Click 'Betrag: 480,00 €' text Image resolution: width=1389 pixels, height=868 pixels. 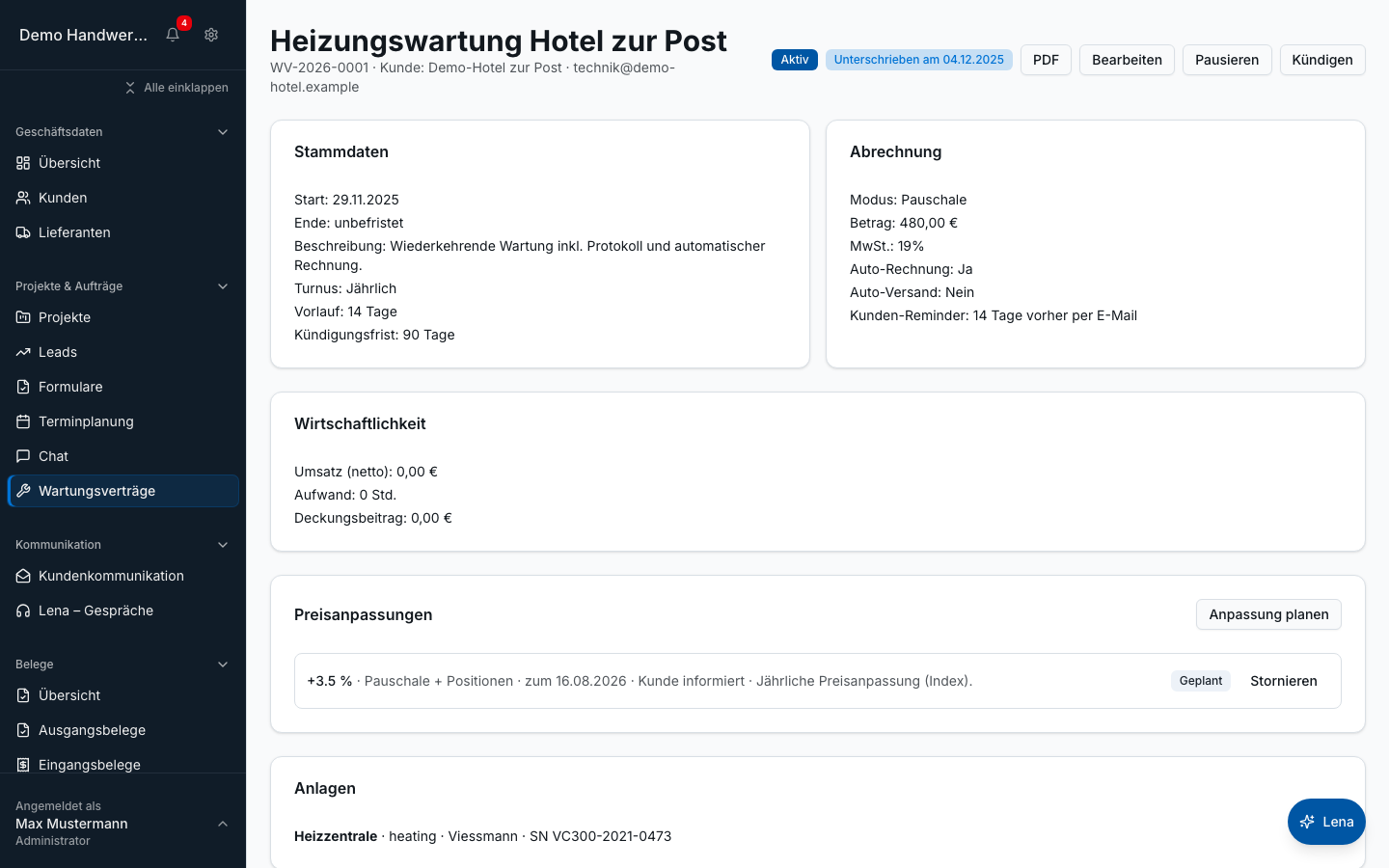pyautogui.click(x=904, y=223)
